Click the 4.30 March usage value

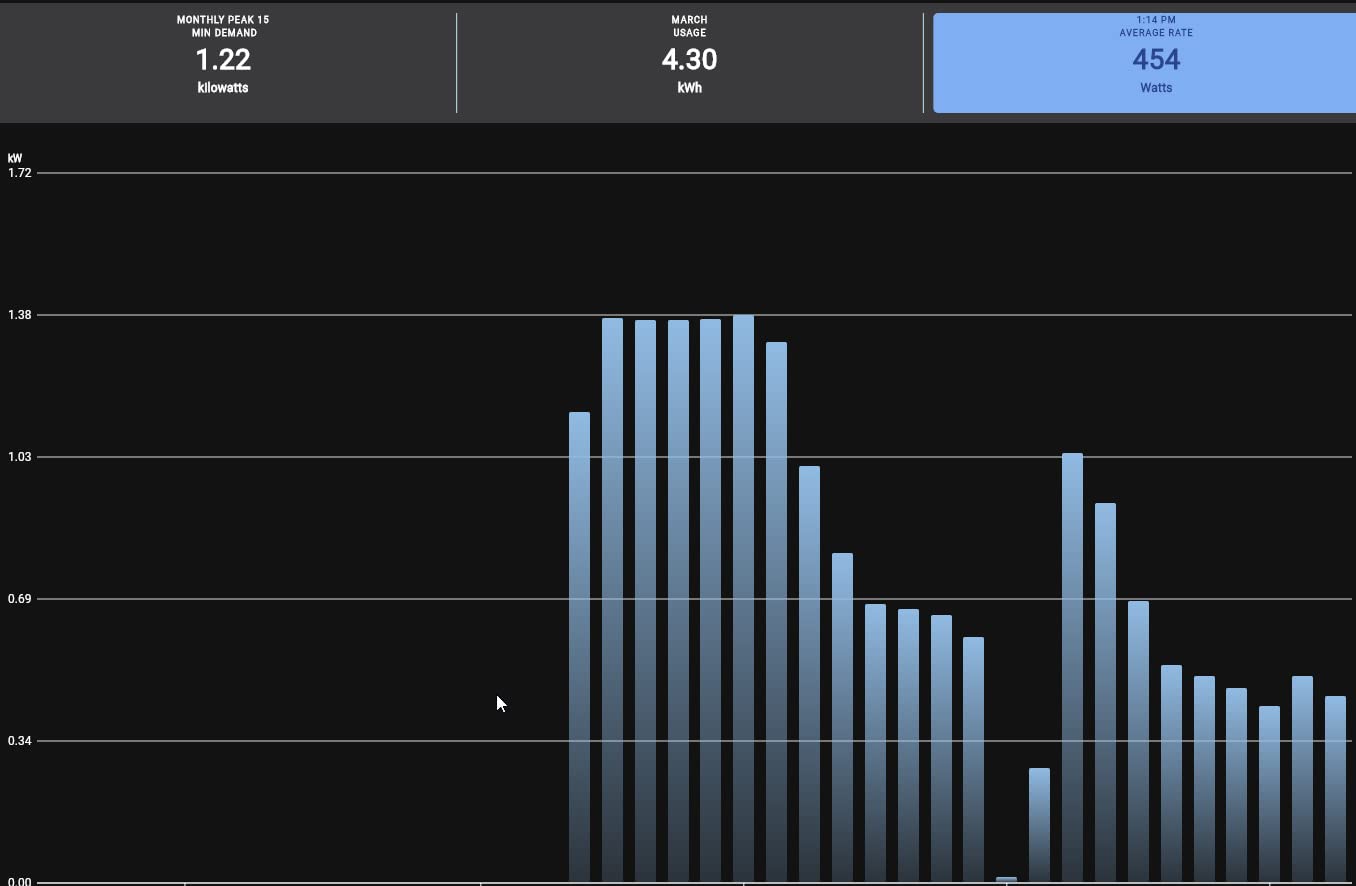click(x=689, y=60)
